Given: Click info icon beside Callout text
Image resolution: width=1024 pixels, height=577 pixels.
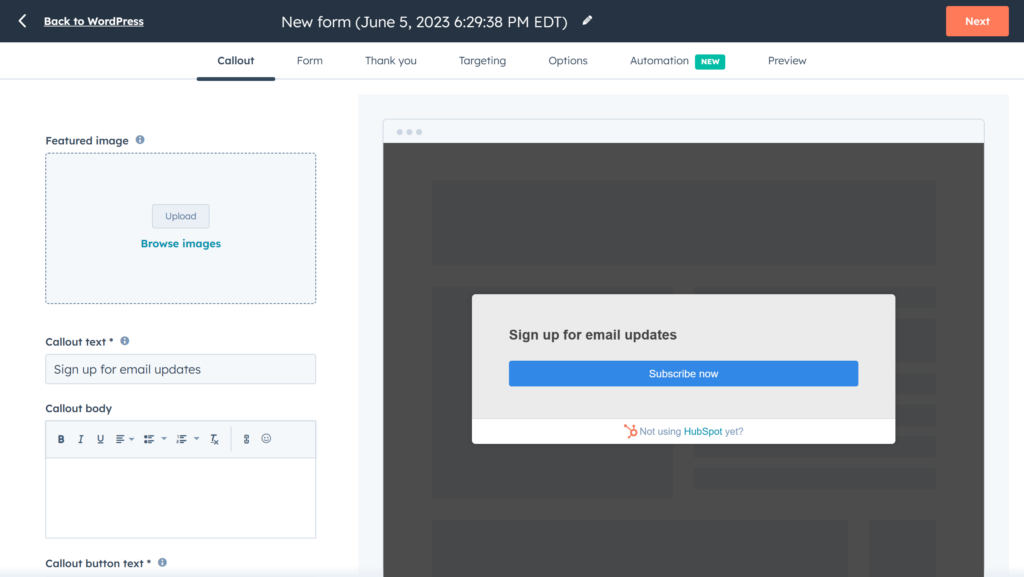Looking at the screenshot, I should coord(125,341).
